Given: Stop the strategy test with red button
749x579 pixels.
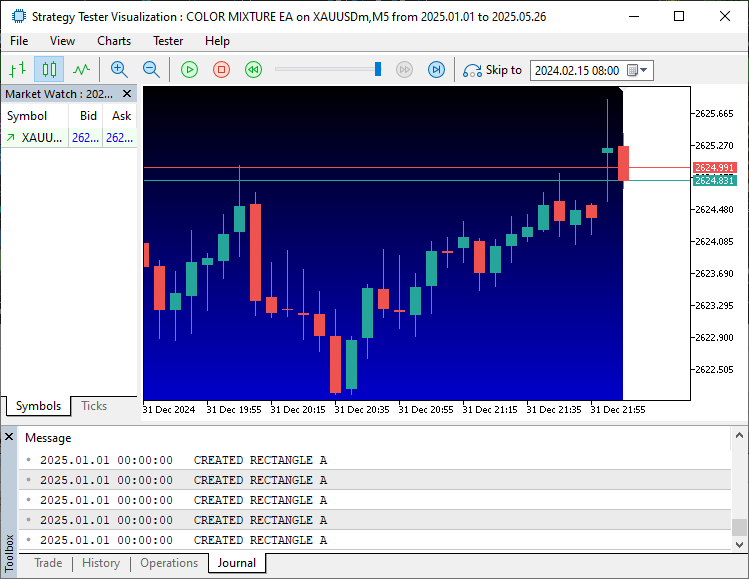Looking at the screenshot, I should (221, 70).
